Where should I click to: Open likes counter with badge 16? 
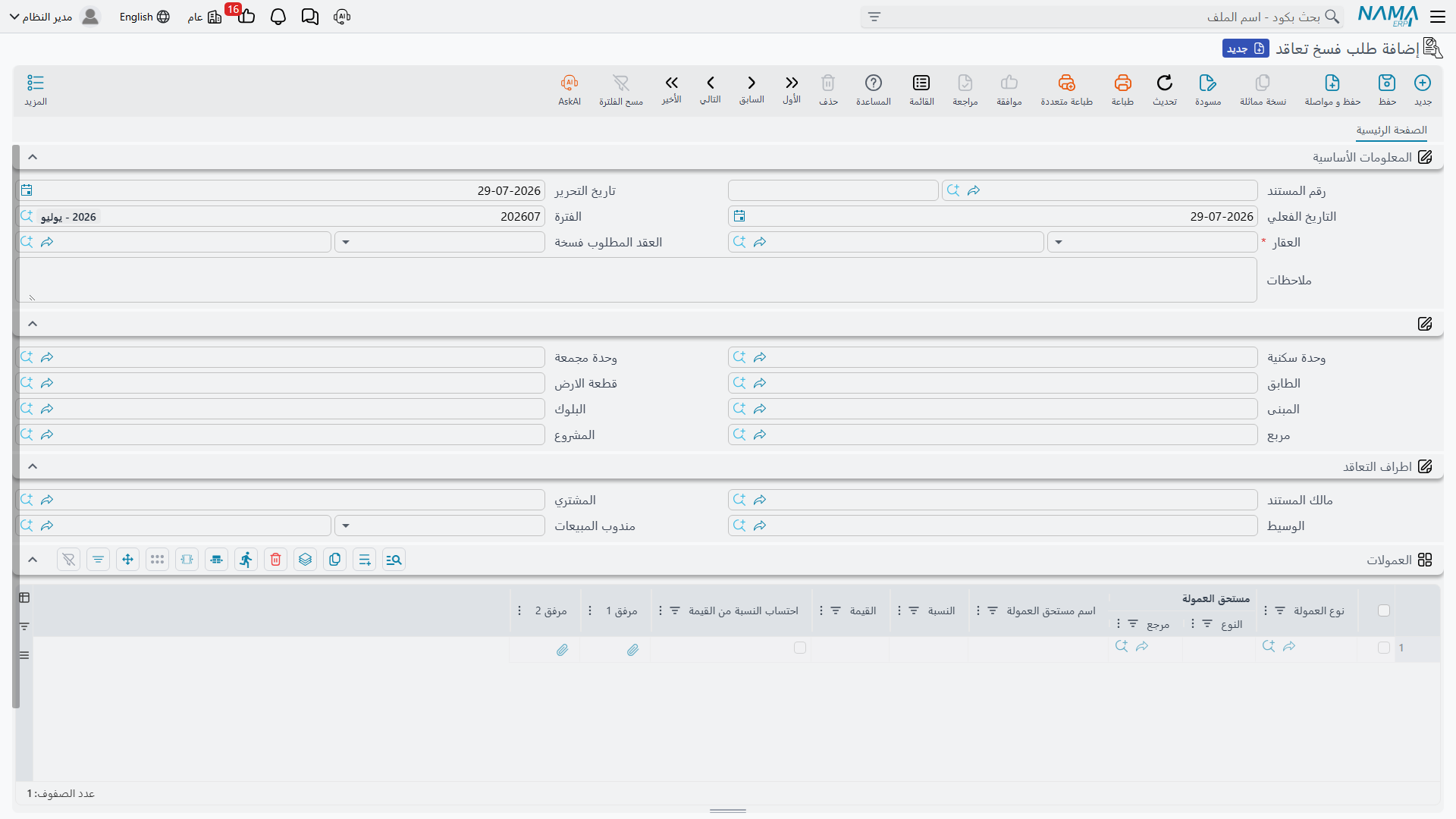pyautogui.click(x=245, y=15)
